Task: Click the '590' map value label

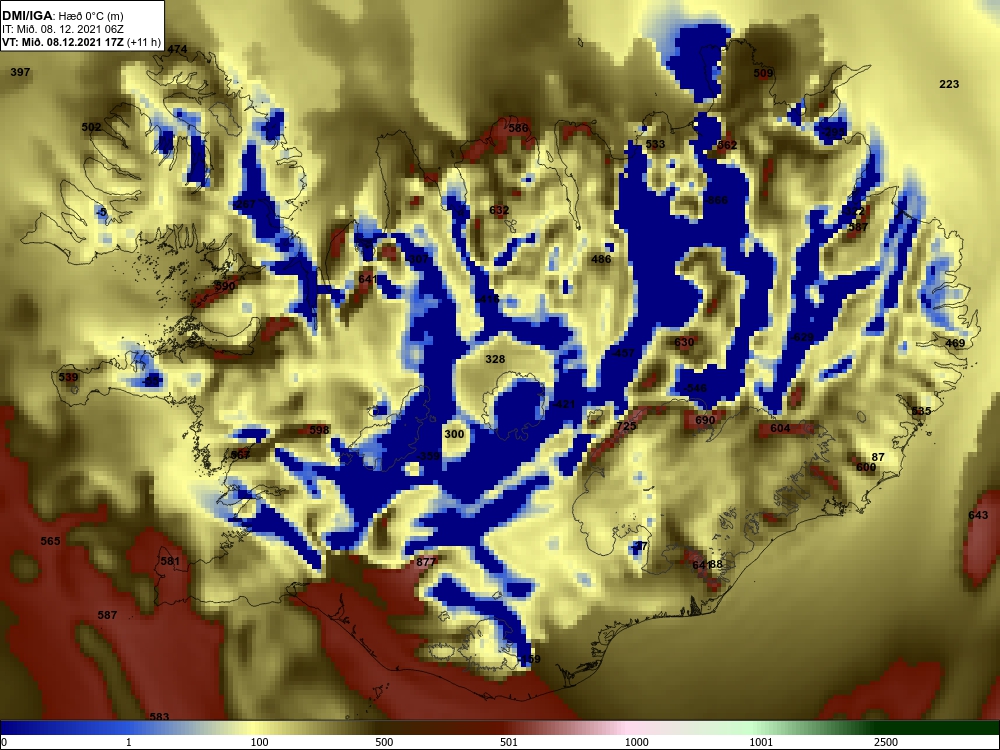Action: point(225,286)
